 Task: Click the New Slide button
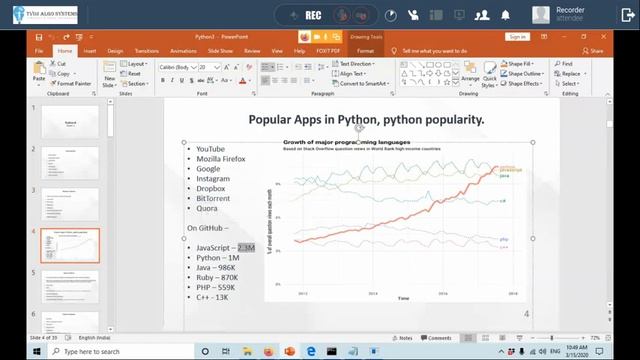(x=109, y=74)
